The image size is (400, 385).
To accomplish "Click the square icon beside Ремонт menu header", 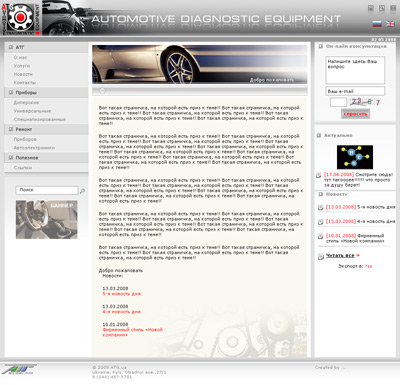I will point(11,129).
